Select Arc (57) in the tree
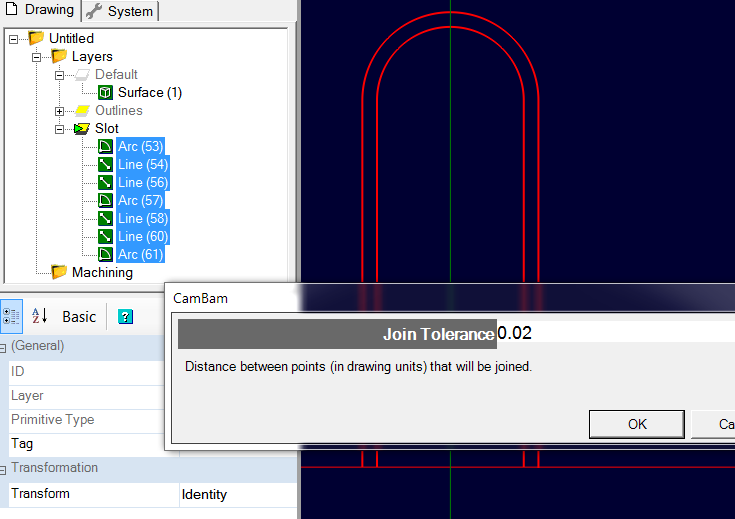The height and width of the screenshot is (519, 735). tap(140, 200)
